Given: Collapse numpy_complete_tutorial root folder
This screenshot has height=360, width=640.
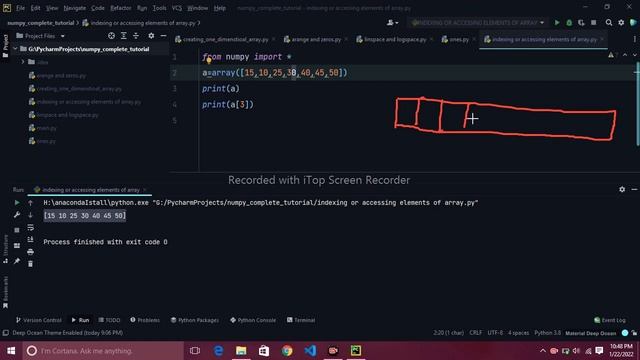Looking at the screenshot, I should [15, 49].
